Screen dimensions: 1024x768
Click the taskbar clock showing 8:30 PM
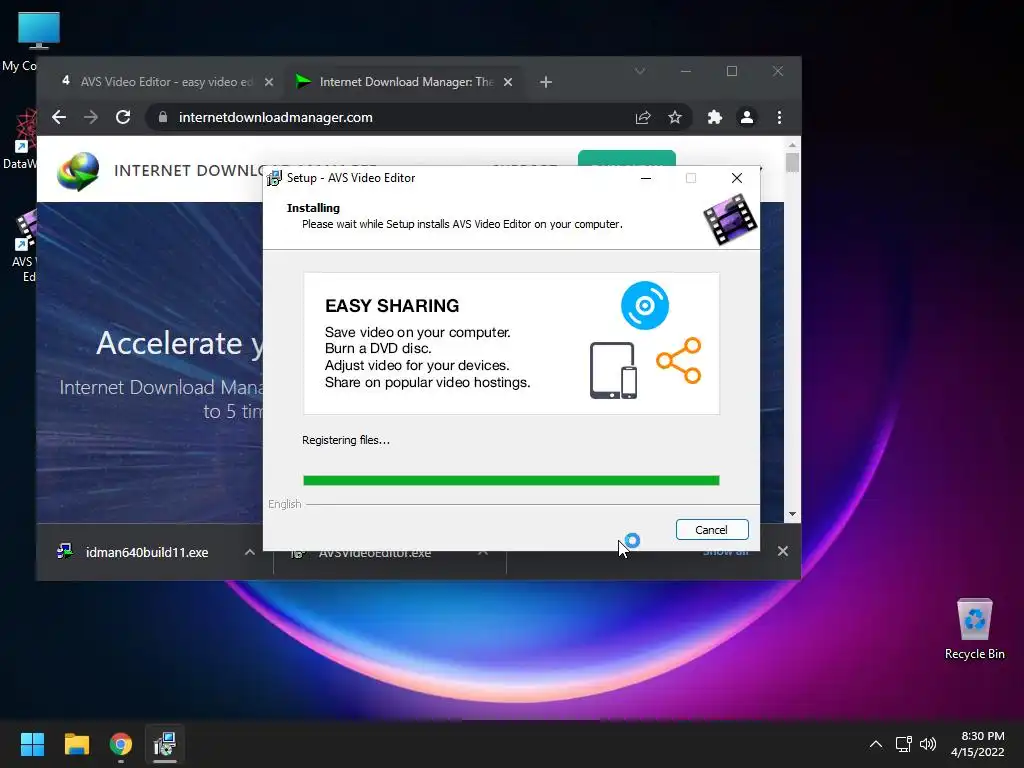tap(978, 744)
